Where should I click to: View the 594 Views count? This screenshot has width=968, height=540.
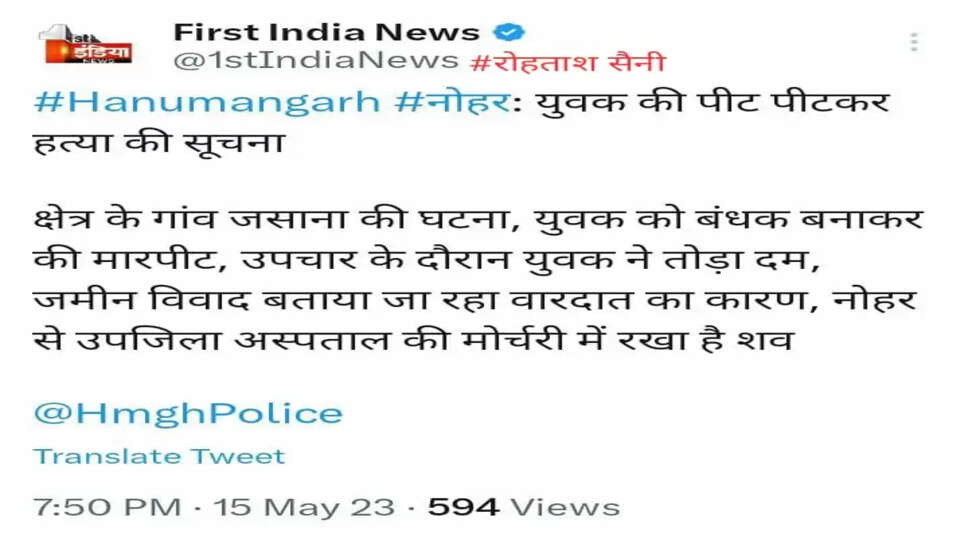click(x=524, y=507)
